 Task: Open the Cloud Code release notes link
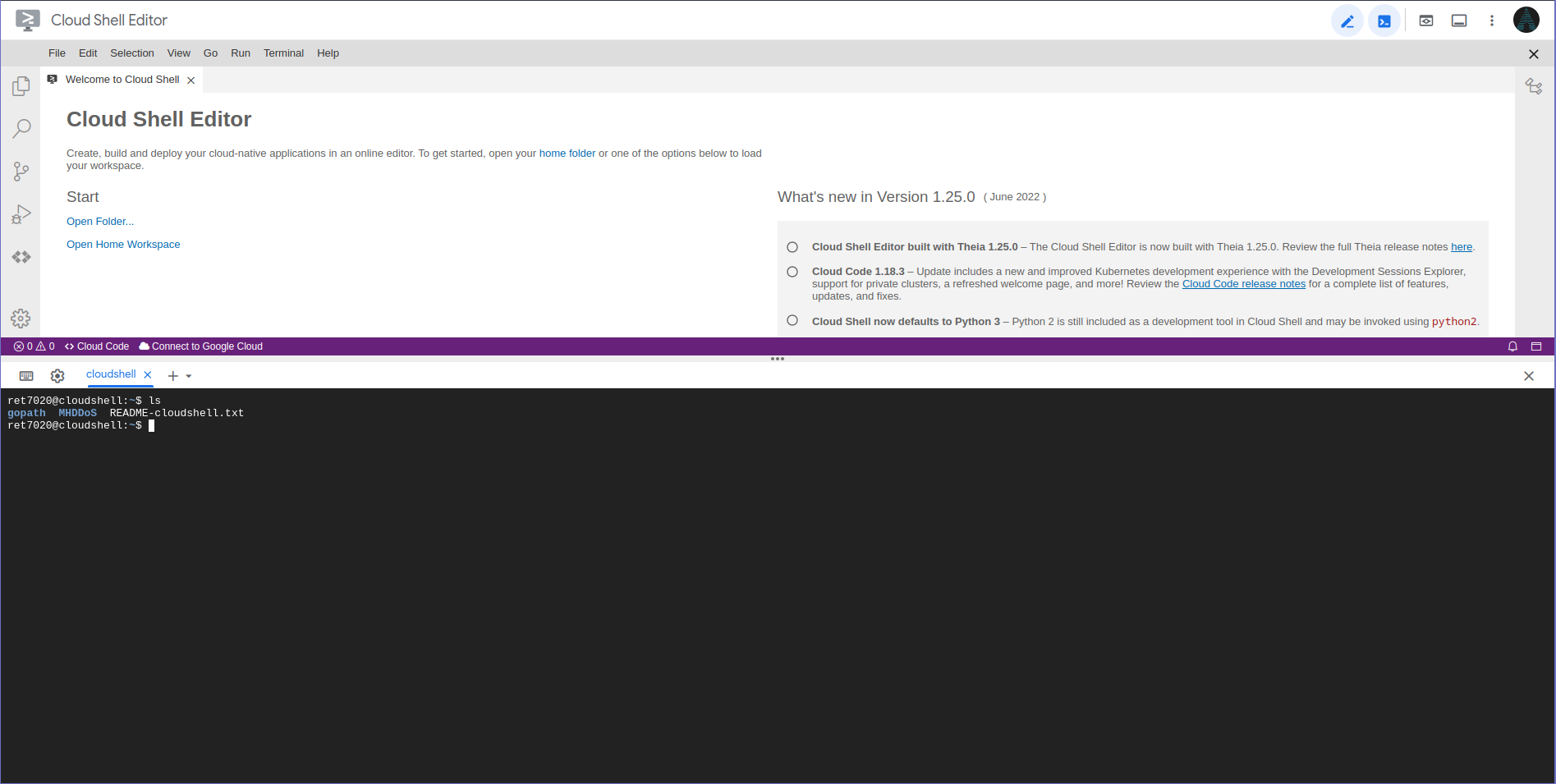[1244, 284]
